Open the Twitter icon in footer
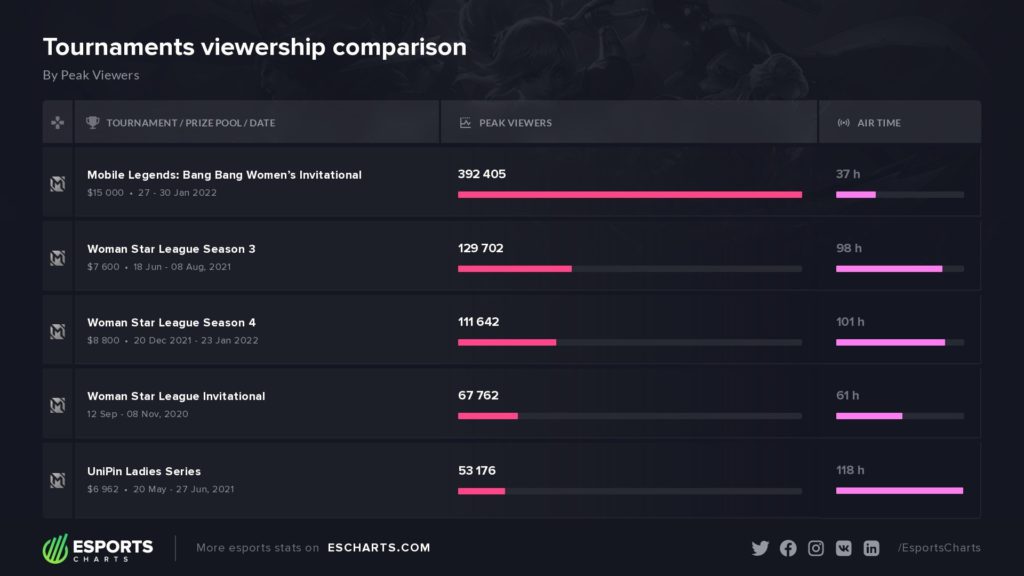 (x=760, y=548)
